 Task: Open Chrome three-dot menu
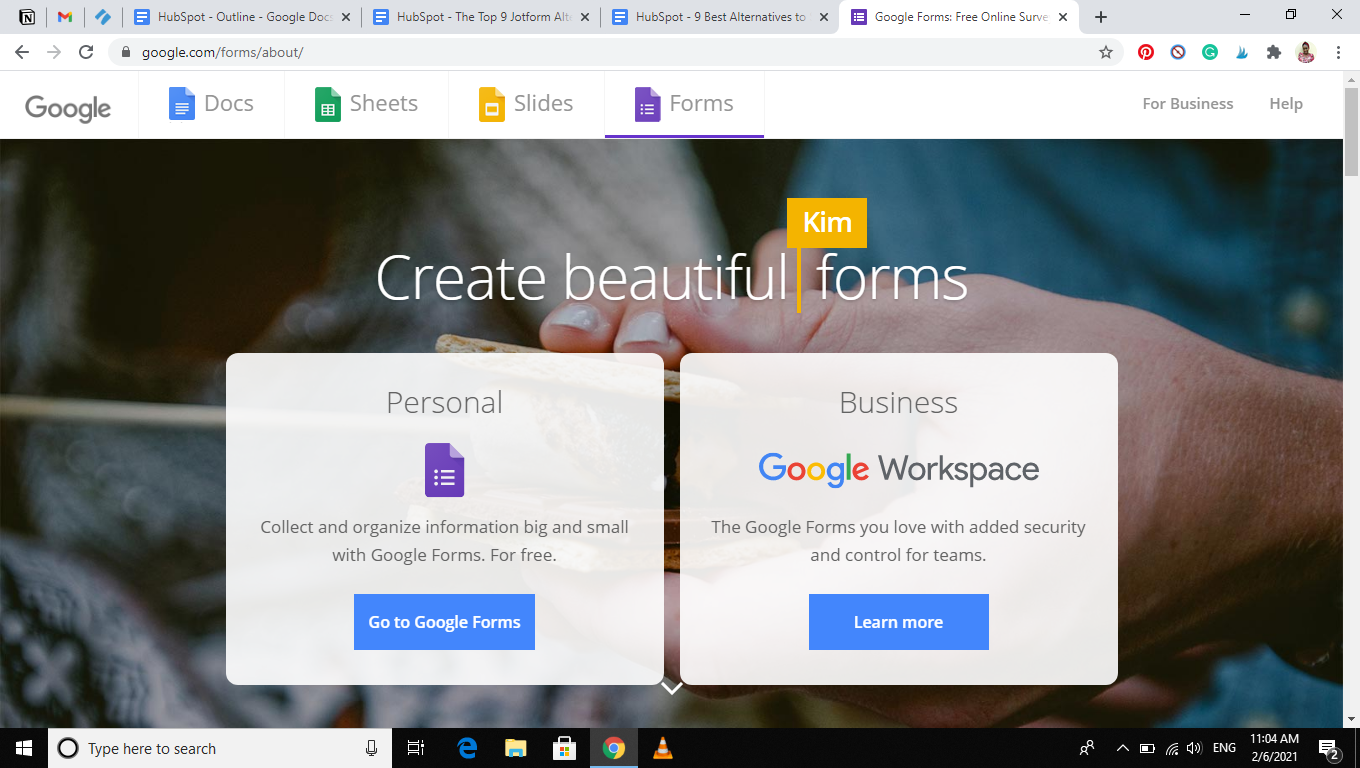(x=1338, y=52)
